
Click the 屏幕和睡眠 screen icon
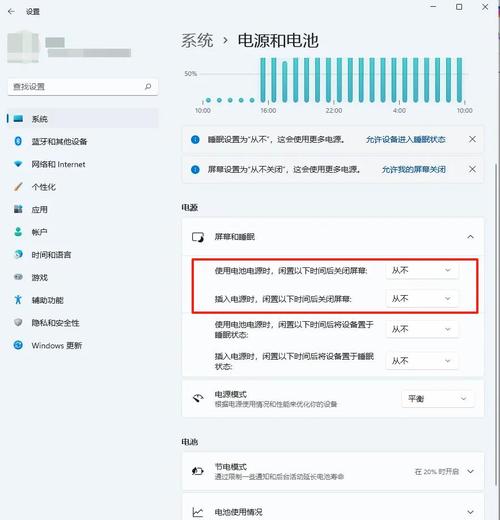(198, 237)
